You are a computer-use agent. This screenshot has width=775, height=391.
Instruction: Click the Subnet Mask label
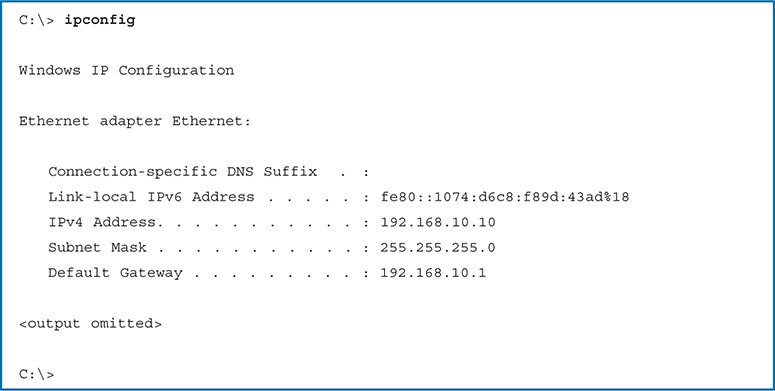(x=97, y=248)
